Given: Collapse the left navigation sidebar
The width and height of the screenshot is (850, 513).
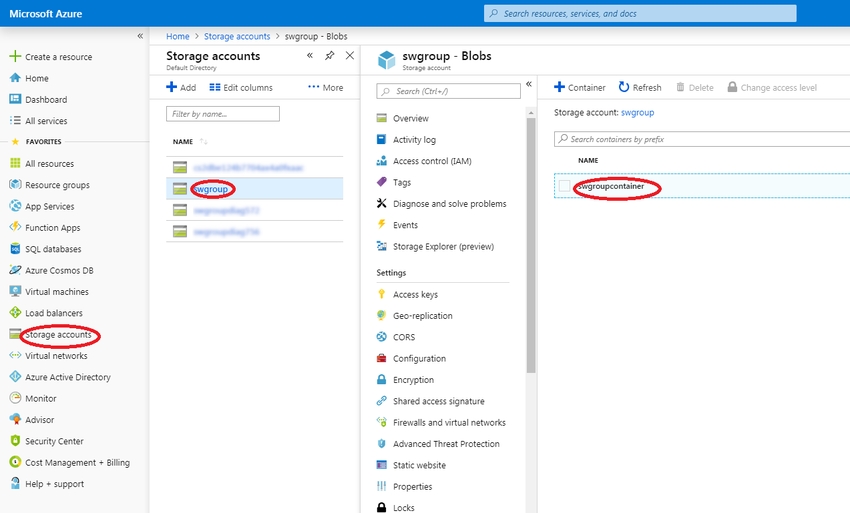Looking at the screenshot, I should coord(140,36).
